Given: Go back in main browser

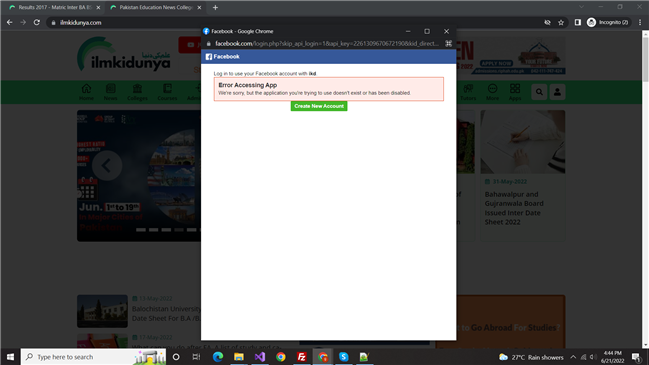Looking at the screenshot, I should pyautogui.click(x=10, y=22).
